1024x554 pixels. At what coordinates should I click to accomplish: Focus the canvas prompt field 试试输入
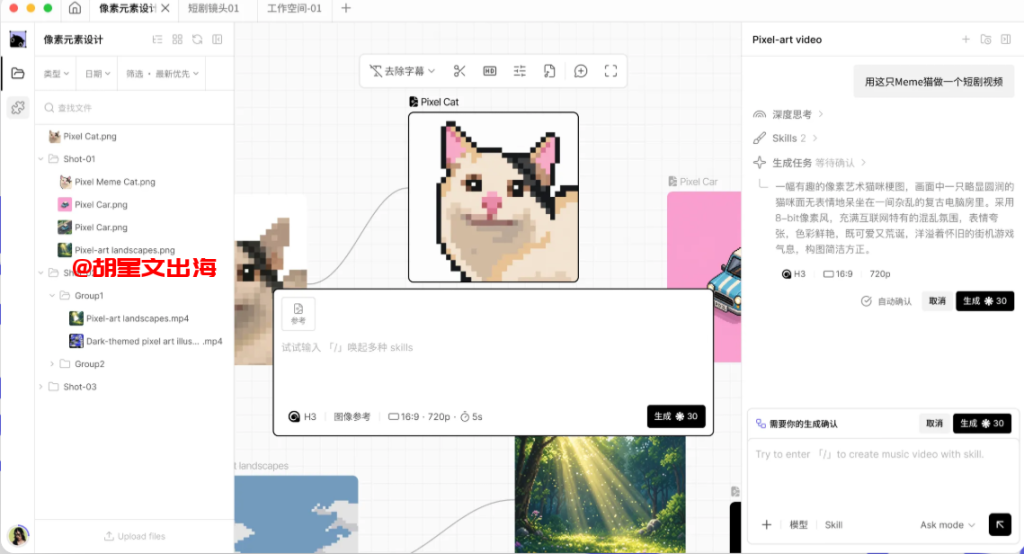click(x=493, y=348)
